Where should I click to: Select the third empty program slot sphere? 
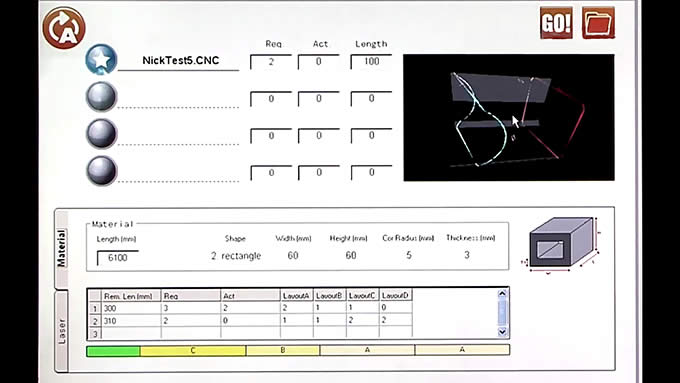coord(101,134)
